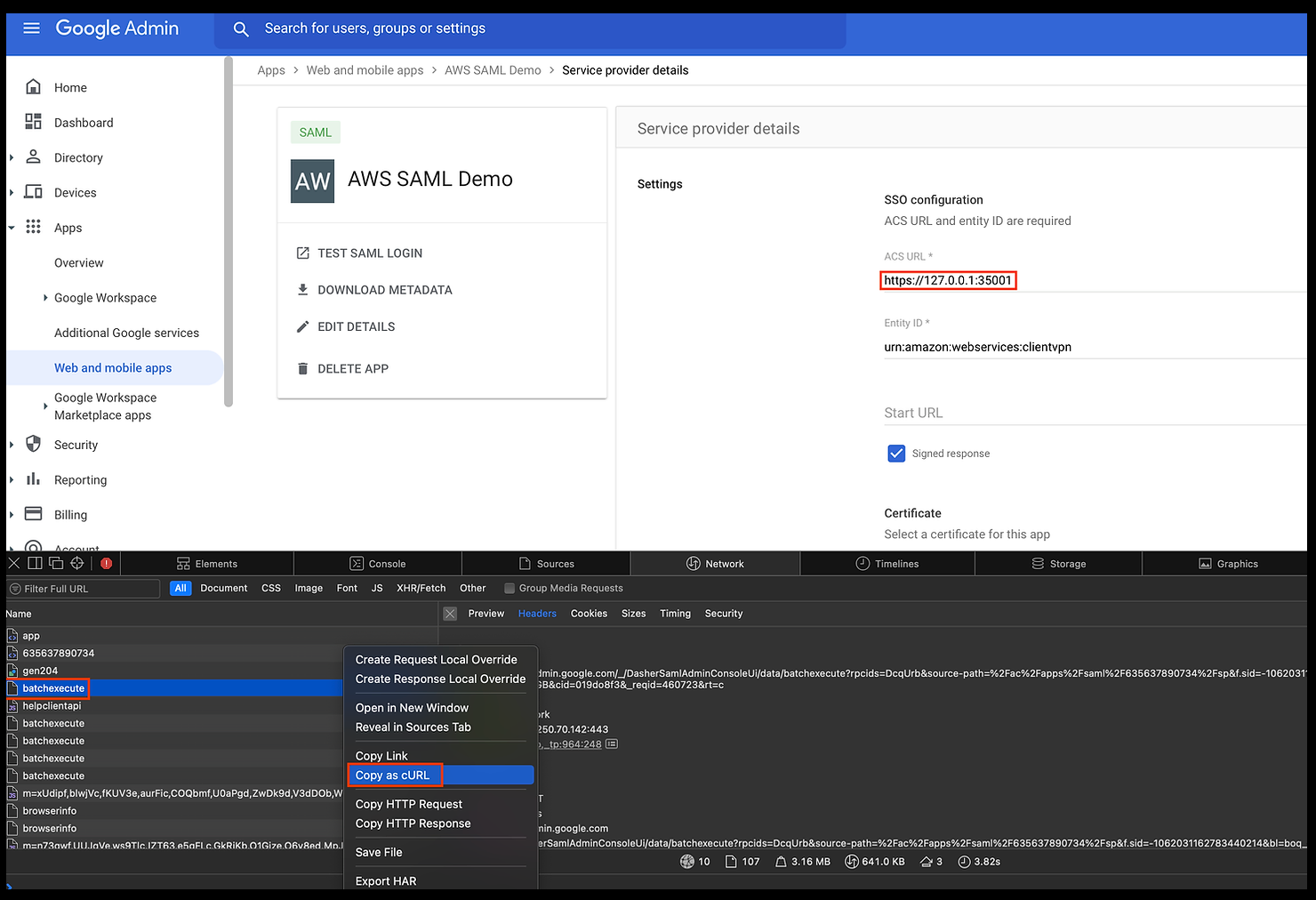This screenshot has width=1316, height=900.
Task: Click the Filter Full URL field
Action: pyautogui.click(x=84, y=588)
